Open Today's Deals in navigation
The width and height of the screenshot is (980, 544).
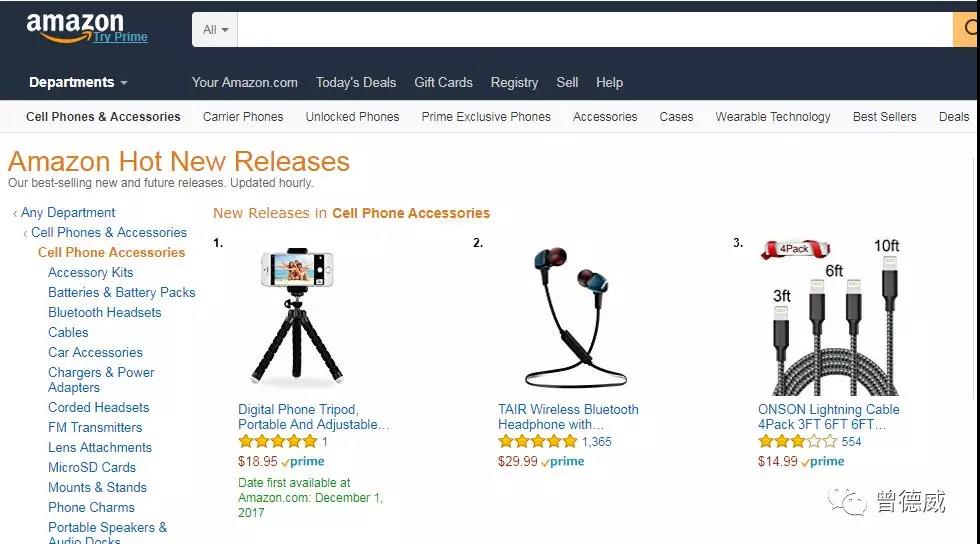point(356,82)
